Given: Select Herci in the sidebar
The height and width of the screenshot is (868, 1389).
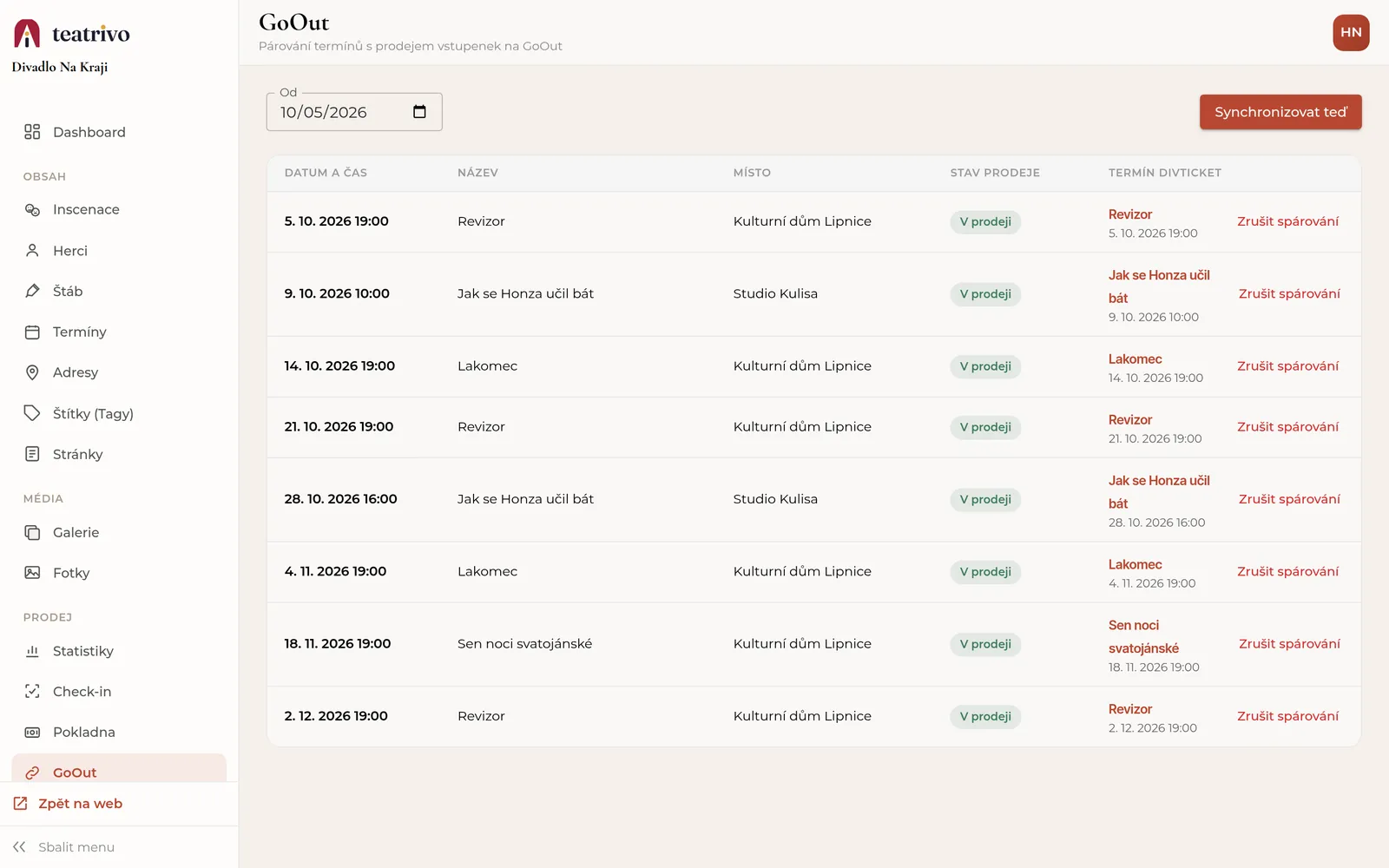Looking at the screenshot, I should click(119, 251).
